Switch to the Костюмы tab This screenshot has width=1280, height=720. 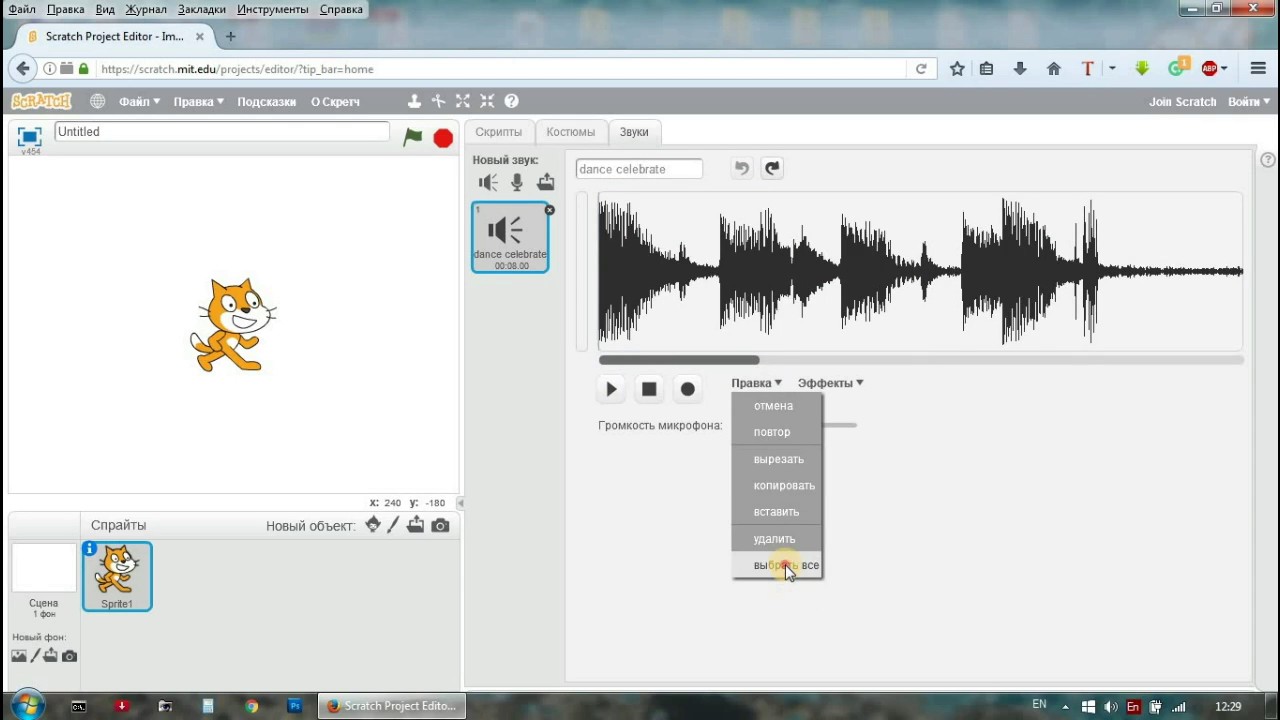click(570, 132)
